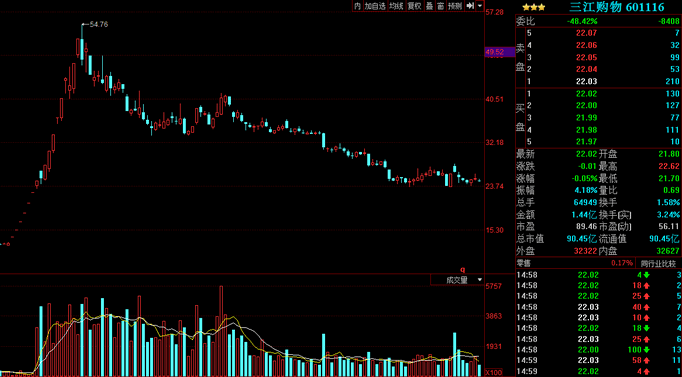This screenshot has width=682, height=377.
Task: Click the three-star rating icon
Action: [x=533, y=7]
